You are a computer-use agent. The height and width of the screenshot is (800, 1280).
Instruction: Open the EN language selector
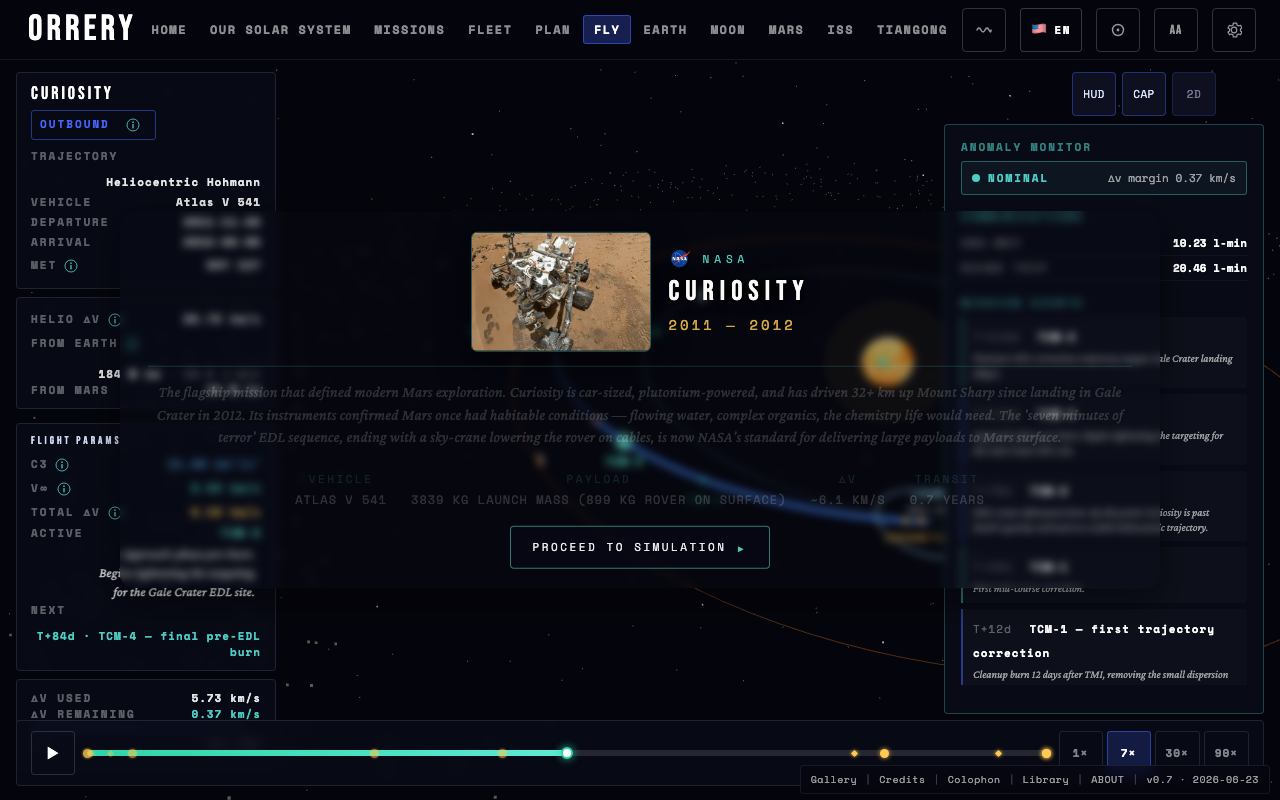tap(1051, 30)
